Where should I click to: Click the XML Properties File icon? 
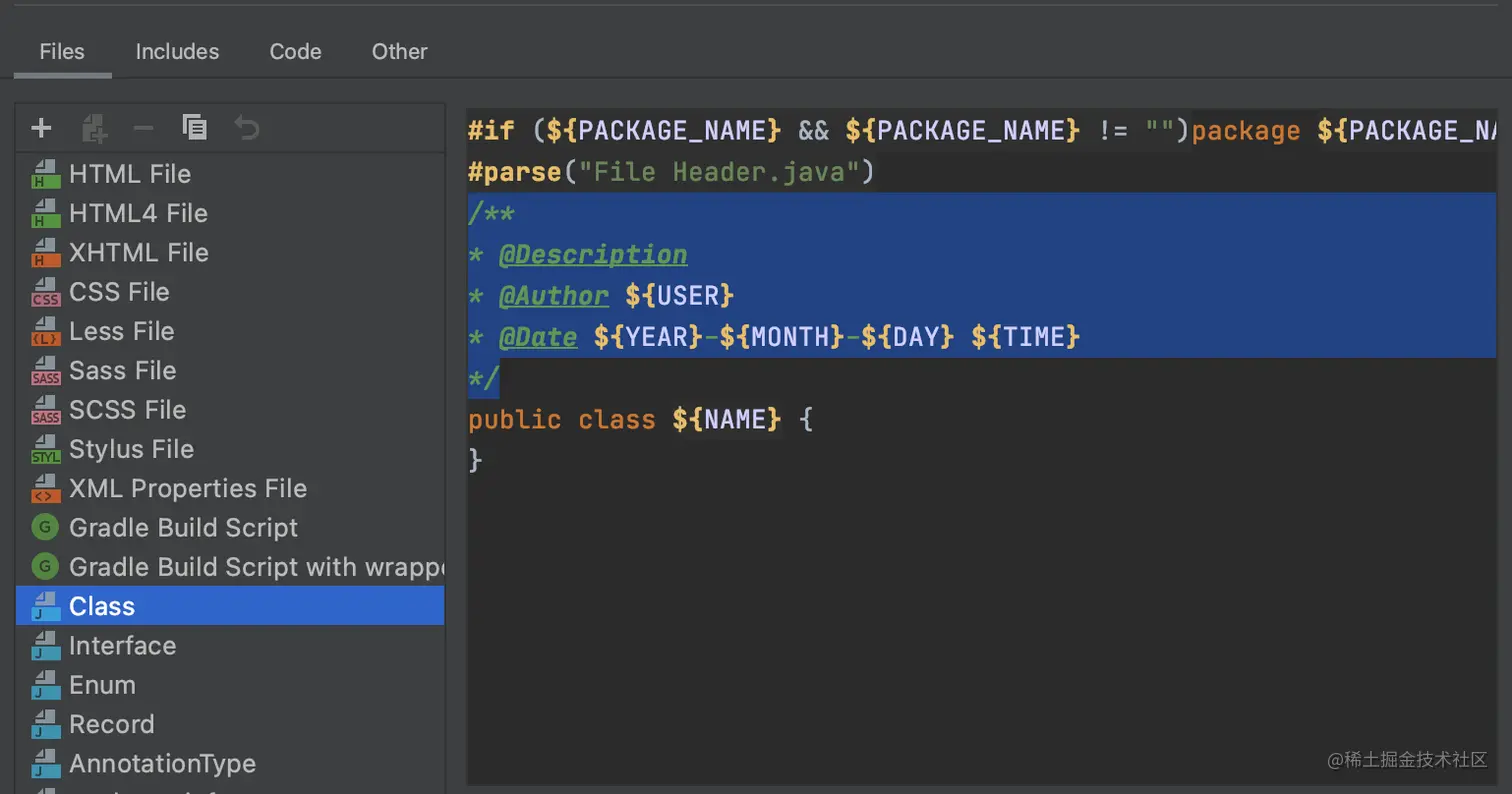pyautogui.click(x=45, y=489)
